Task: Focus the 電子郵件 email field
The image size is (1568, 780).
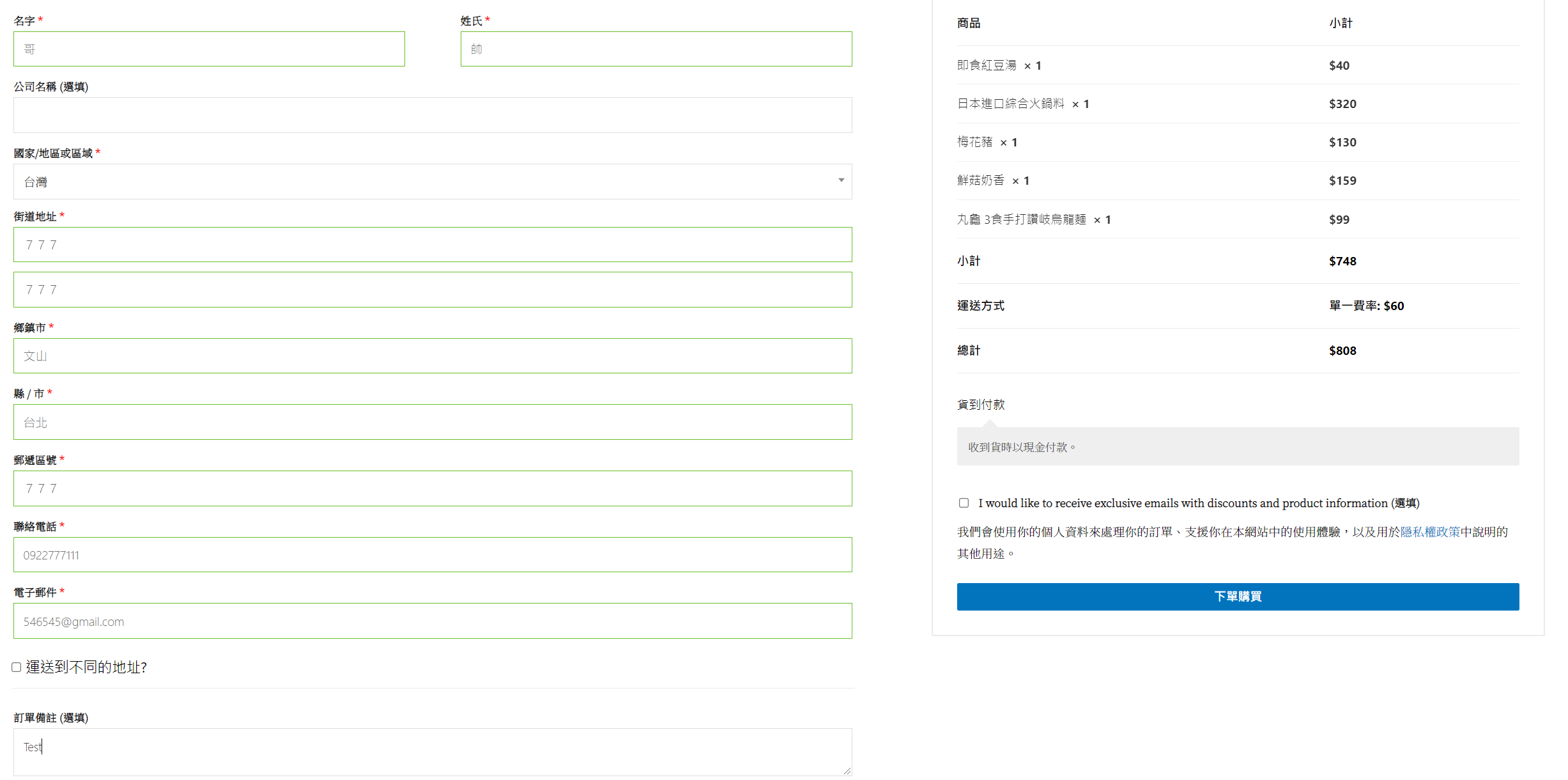Action: 433,621
